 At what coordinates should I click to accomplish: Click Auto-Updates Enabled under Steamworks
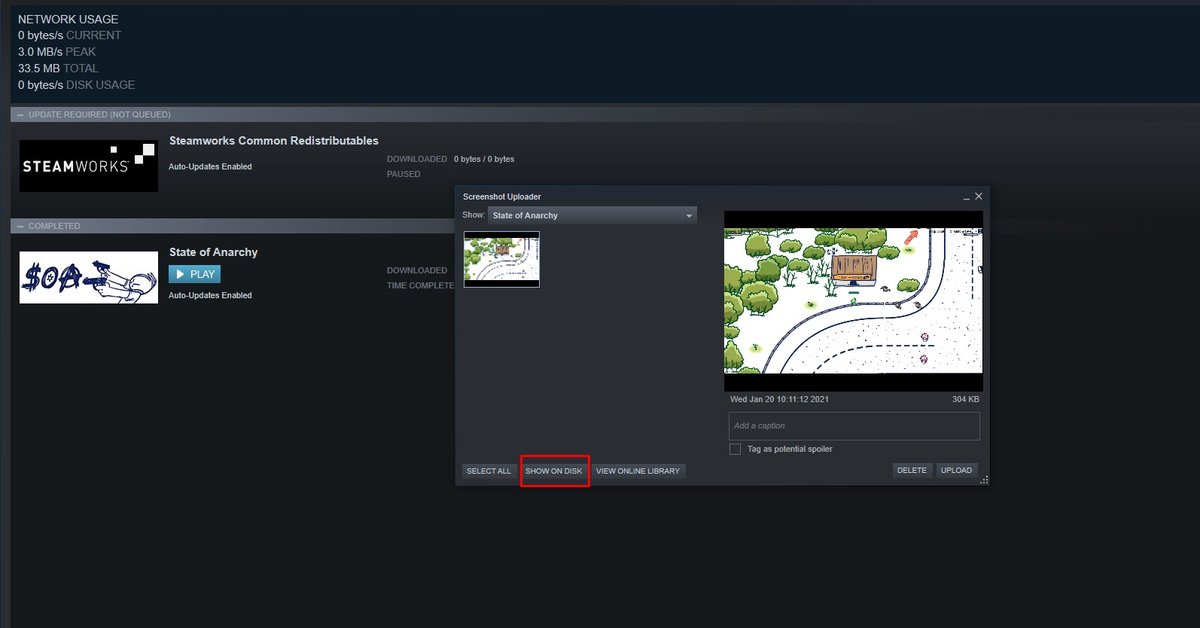click(210, 167)
